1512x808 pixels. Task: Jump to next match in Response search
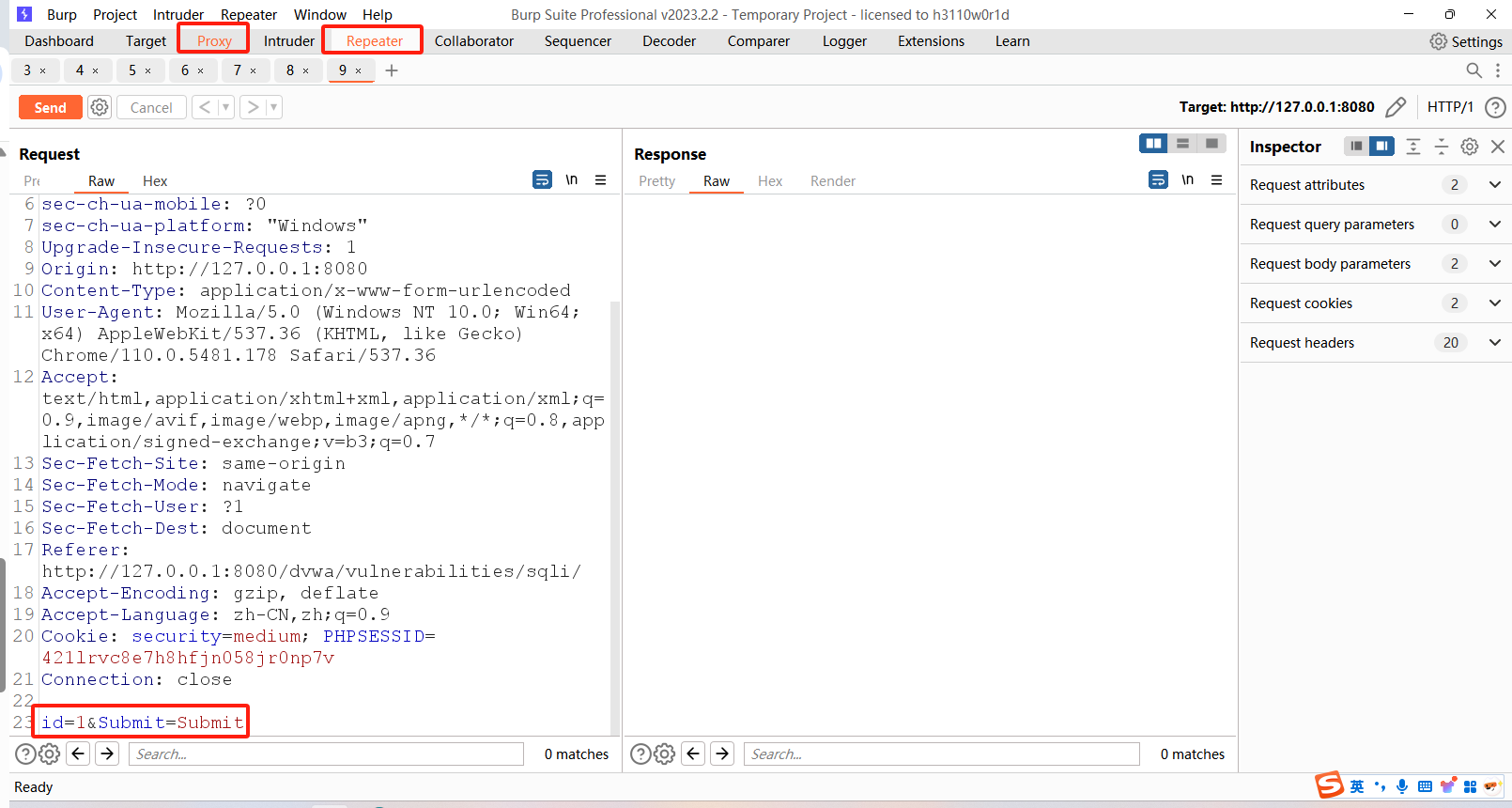722,754
